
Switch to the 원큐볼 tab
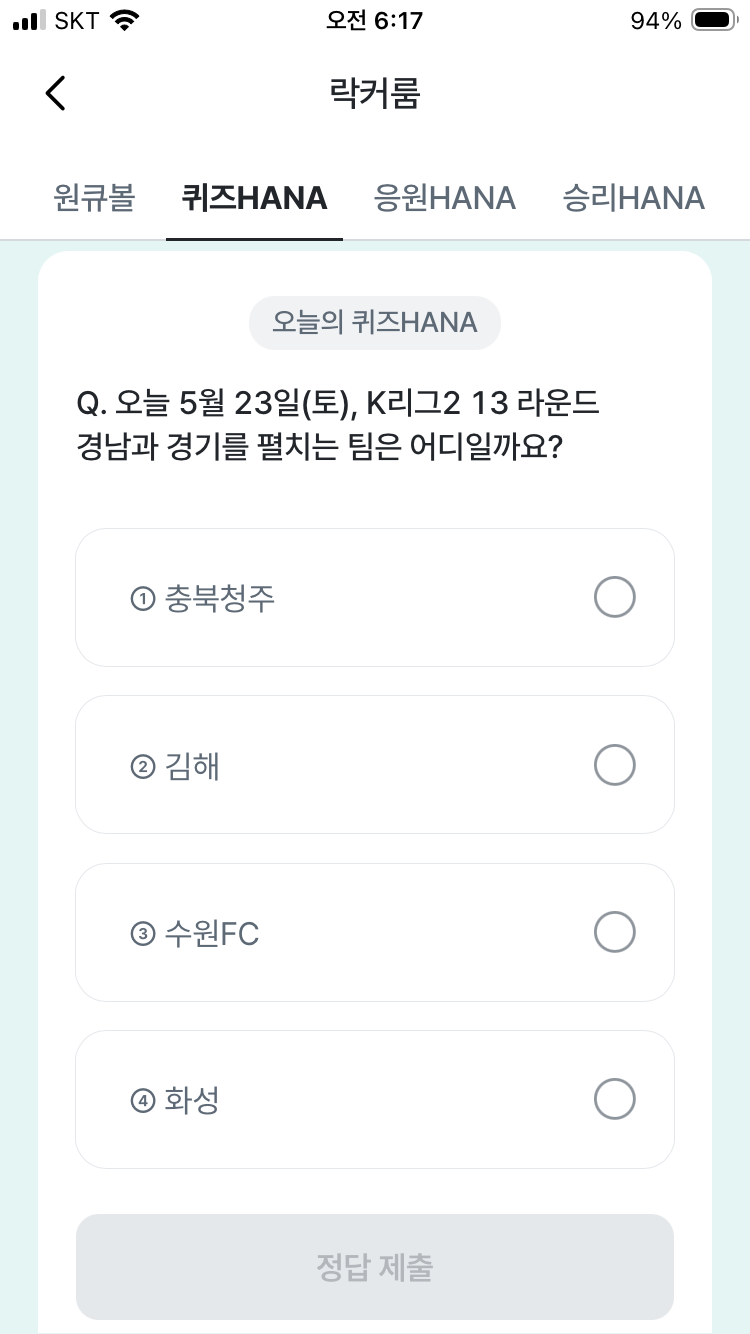click(93, 198)
